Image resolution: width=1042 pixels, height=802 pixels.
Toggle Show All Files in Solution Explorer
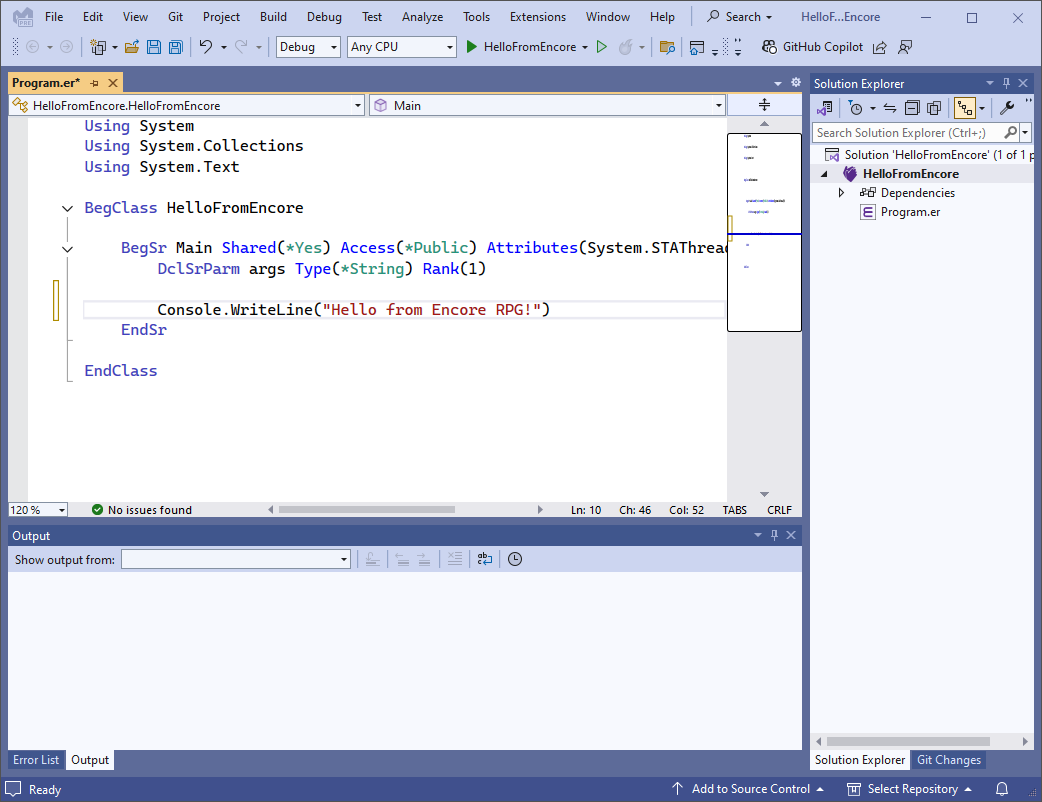coord(934,108)
